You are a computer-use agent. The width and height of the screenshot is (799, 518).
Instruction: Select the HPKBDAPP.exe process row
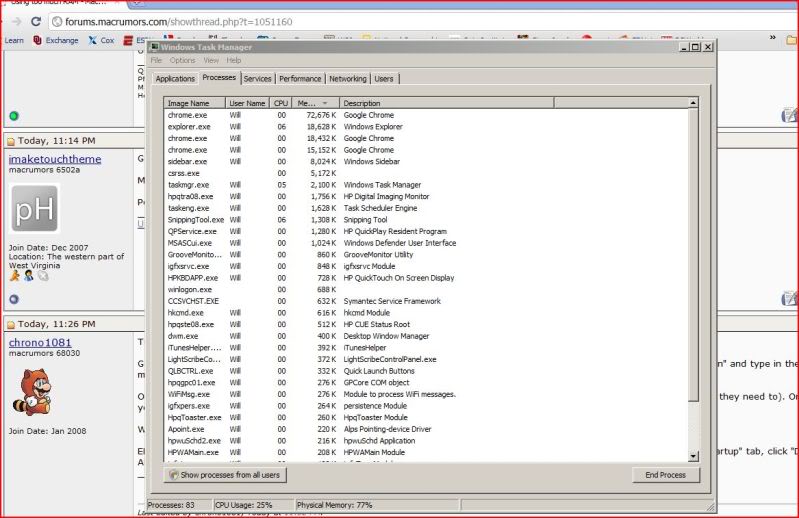pos(426,278)
